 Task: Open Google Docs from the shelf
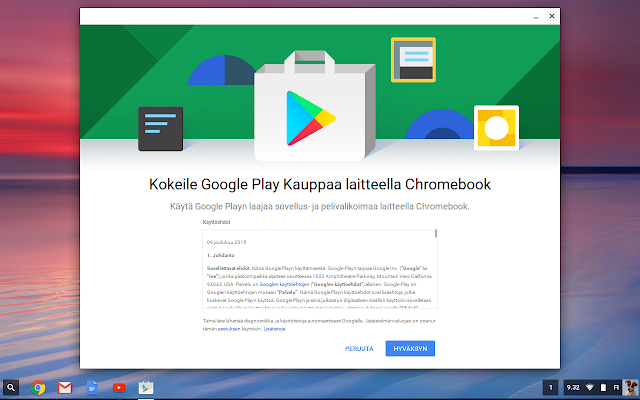[x=91, y=387]
